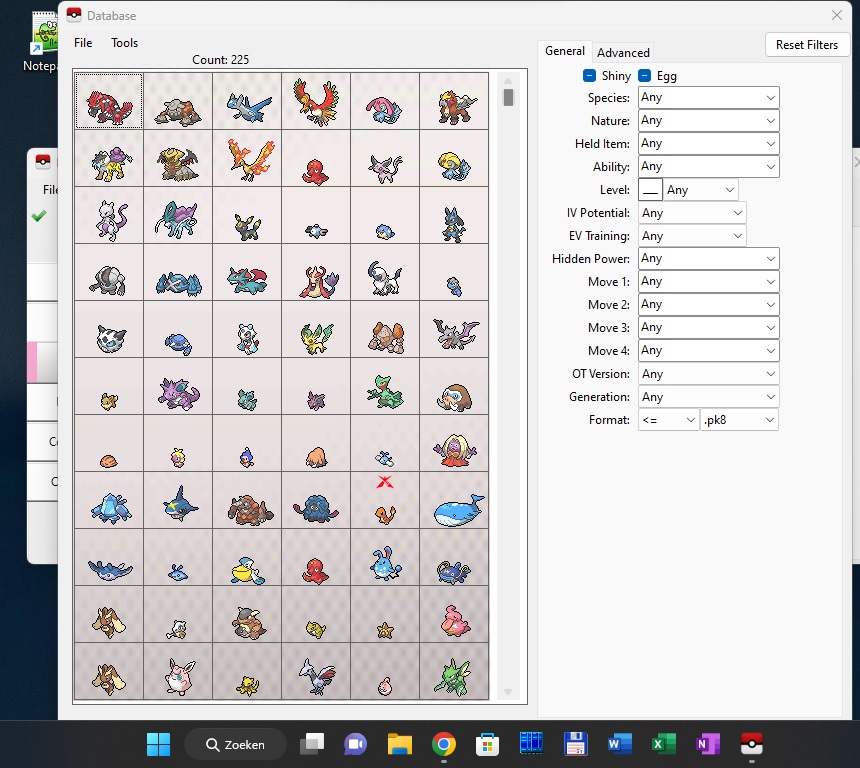The height and width of the screenshot is (768, 860).
Task: Open the Level comparison dropdown
Action: point(700,190)
